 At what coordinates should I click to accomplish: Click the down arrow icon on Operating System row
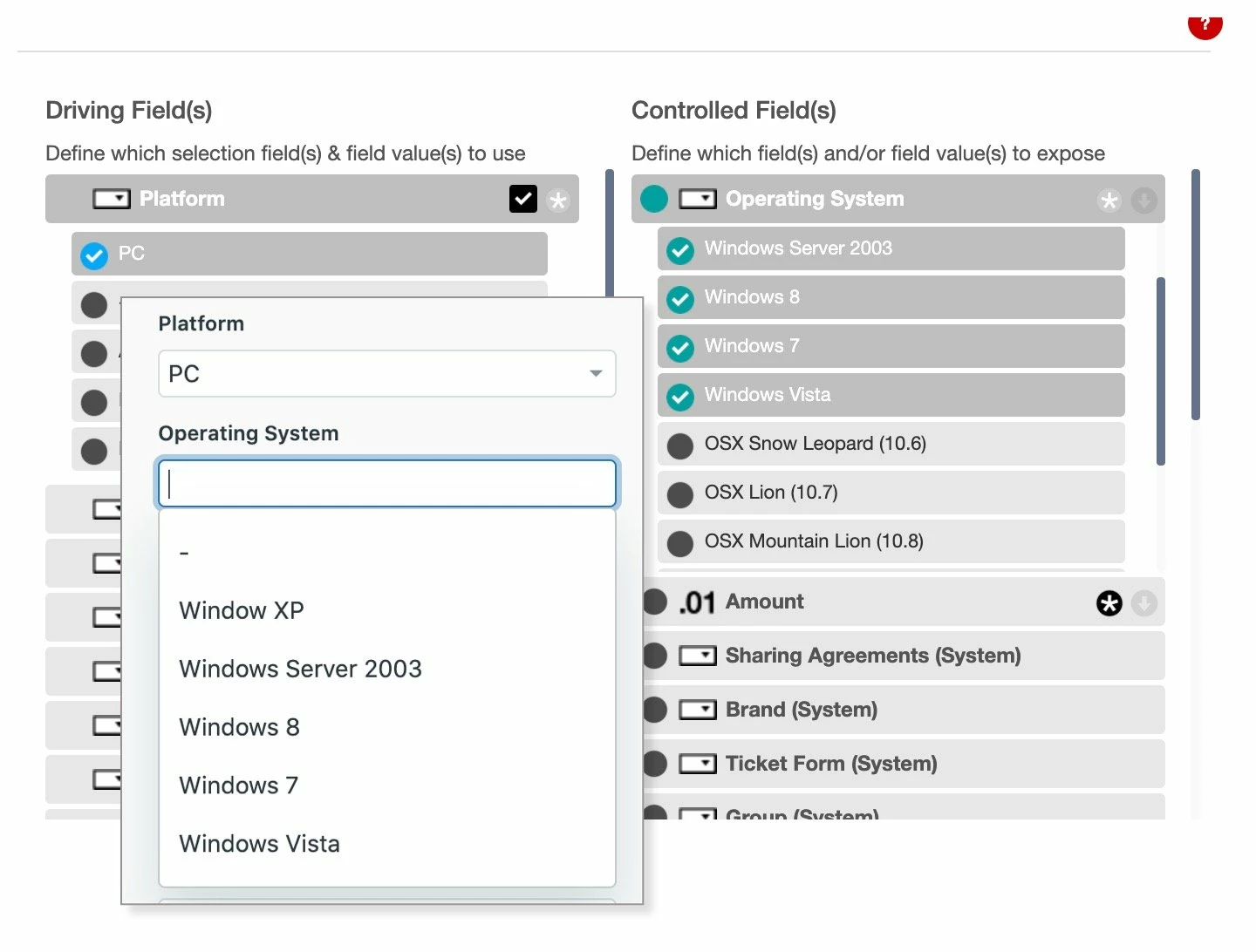pyautogui.click(x=1144, y=201)
